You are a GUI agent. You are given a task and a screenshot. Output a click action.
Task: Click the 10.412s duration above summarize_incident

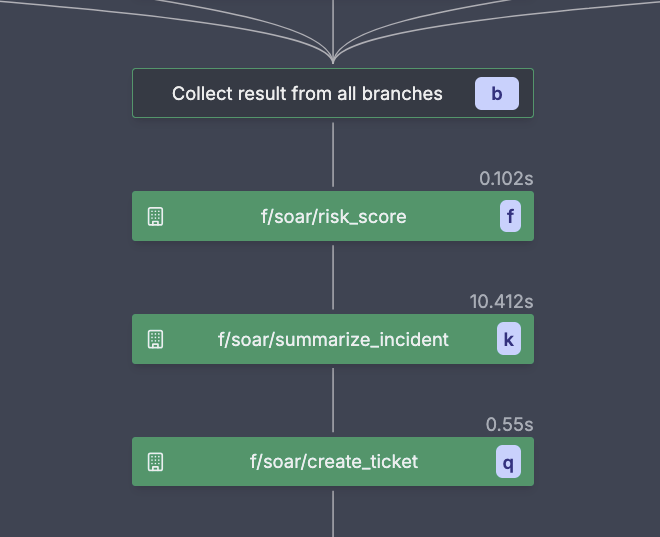(501, 301)
